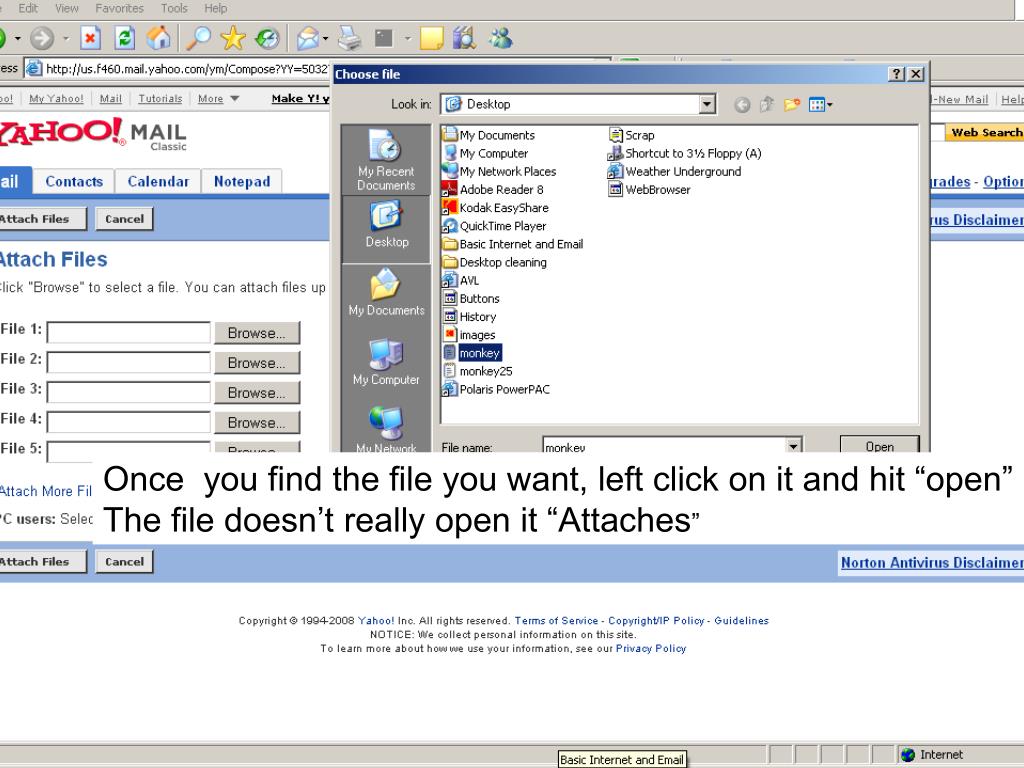Click Browse button for File 2
Screen dimensions: 1024x768
tap(257, 363)
